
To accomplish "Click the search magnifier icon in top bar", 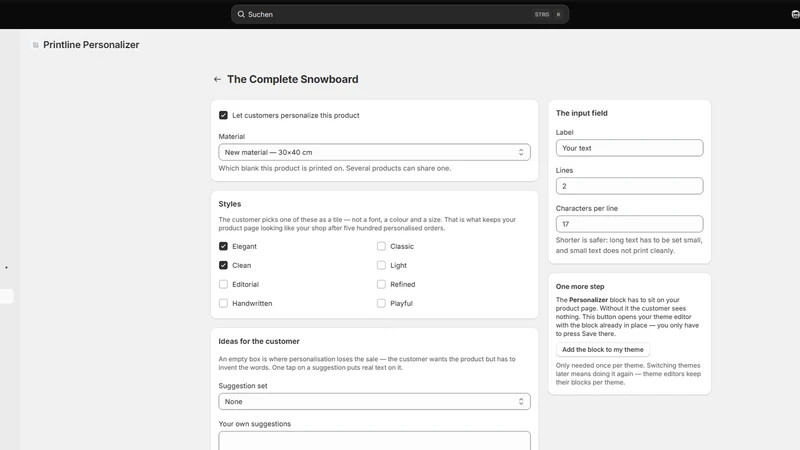I will click(241, 14).
